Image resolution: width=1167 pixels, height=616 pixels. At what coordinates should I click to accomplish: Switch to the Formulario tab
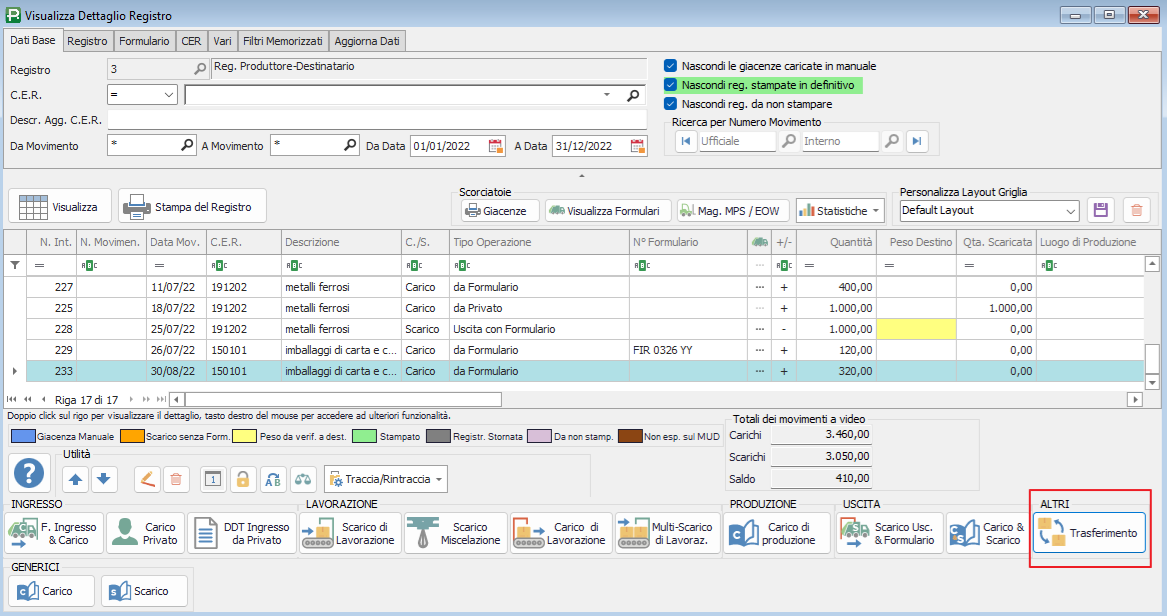144,41
